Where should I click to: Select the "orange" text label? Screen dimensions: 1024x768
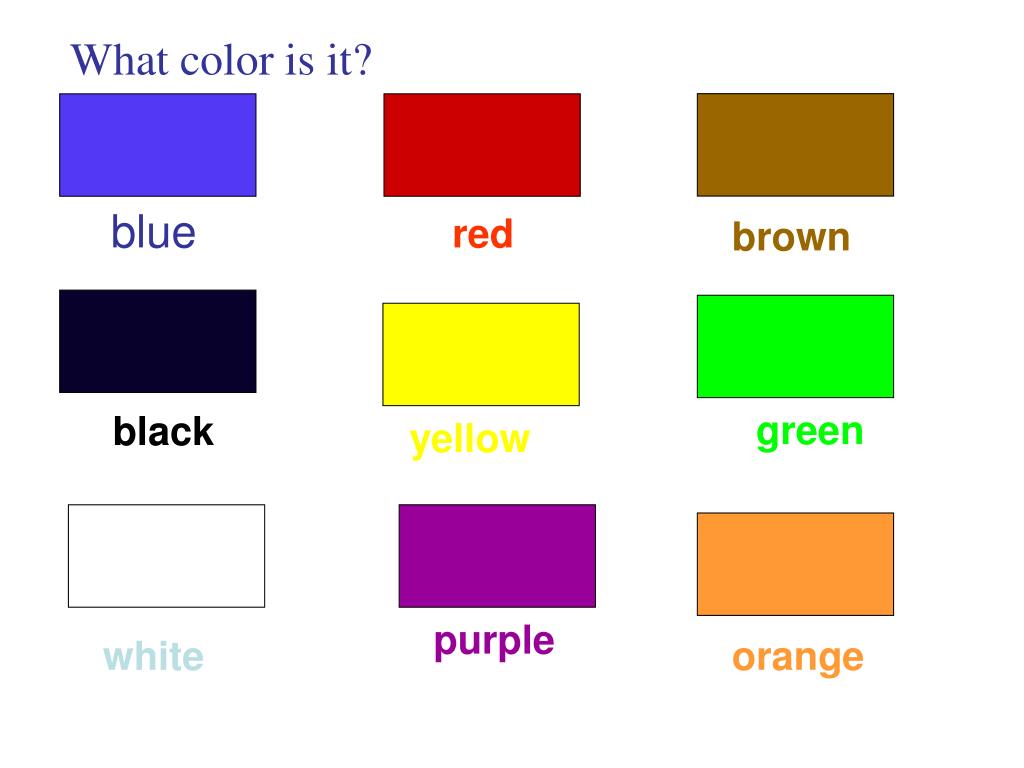[x=798, y=658]
